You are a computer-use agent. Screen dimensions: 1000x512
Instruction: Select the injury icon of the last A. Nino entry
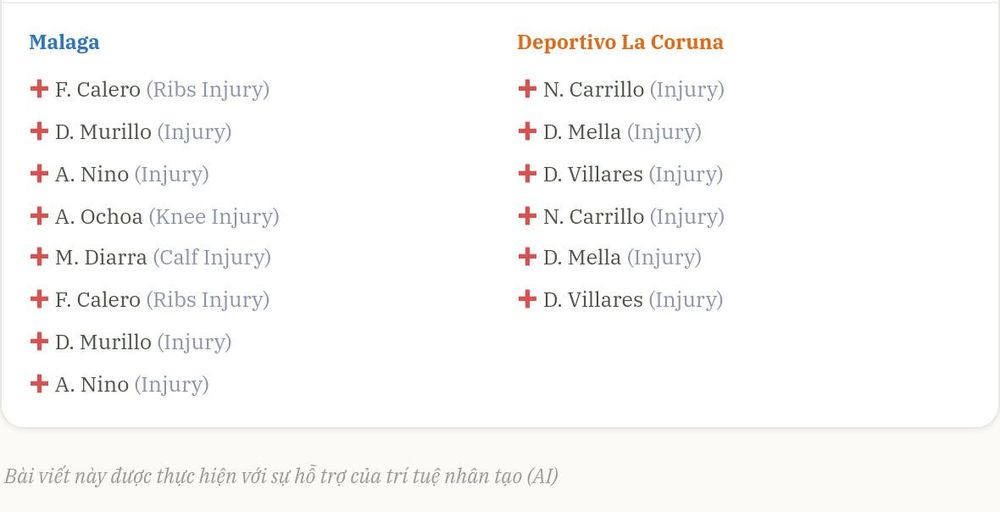click(x=39, y=384)
